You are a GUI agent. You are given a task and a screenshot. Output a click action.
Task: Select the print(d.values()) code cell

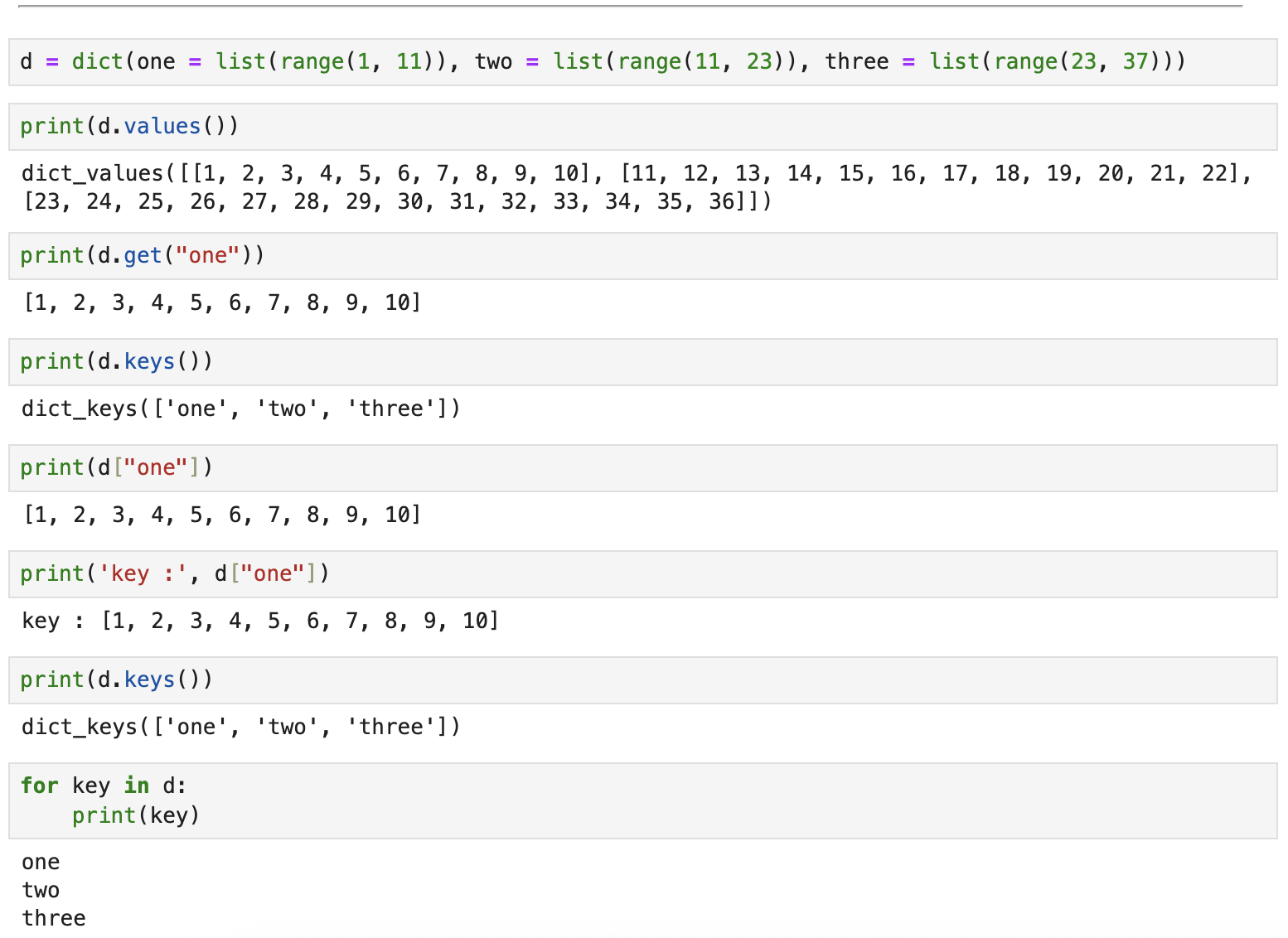pyautogui.click(x=643, y=127)
